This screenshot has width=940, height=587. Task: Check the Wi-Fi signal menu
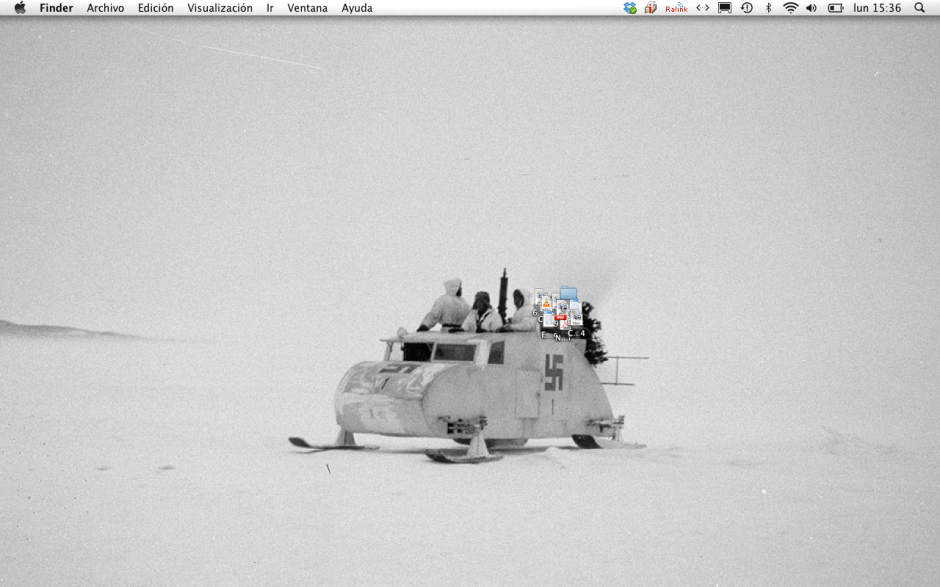(790, 8)
